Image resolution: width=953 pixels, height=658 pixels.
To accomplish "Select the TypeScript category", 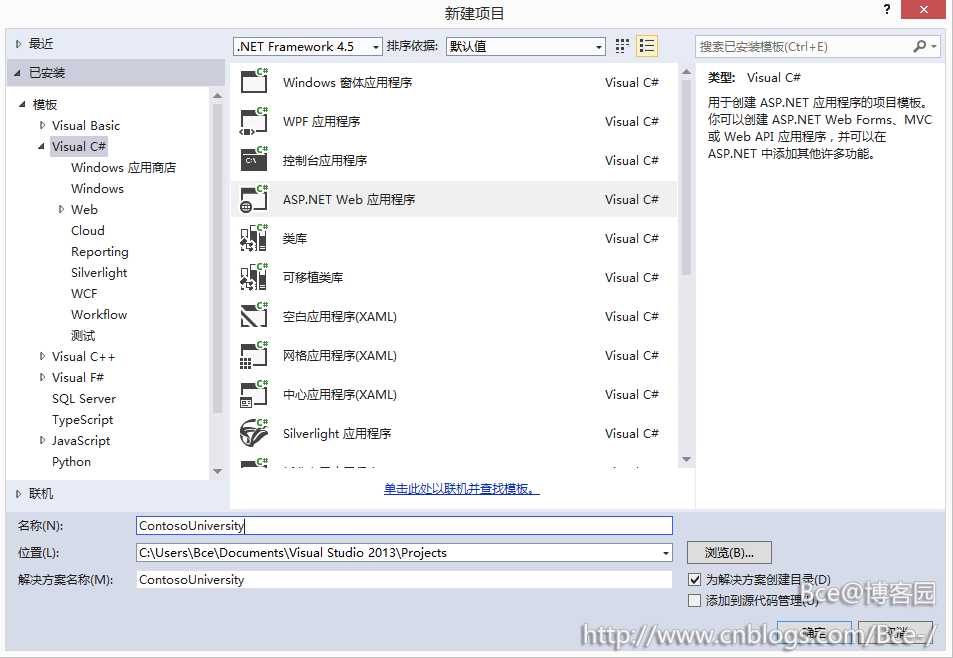I will tap(83, 419).
